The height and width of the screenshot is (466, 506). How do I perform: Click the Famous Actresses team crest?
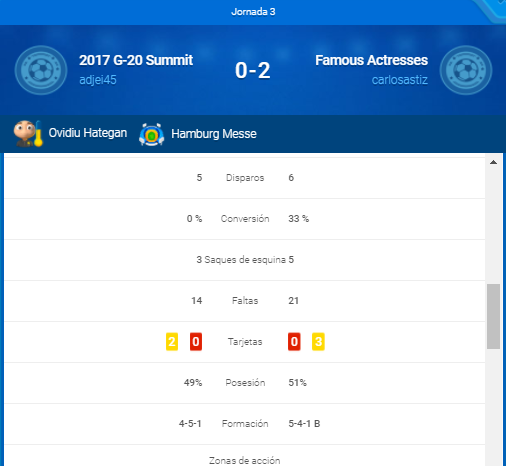[x=466, y=70]
